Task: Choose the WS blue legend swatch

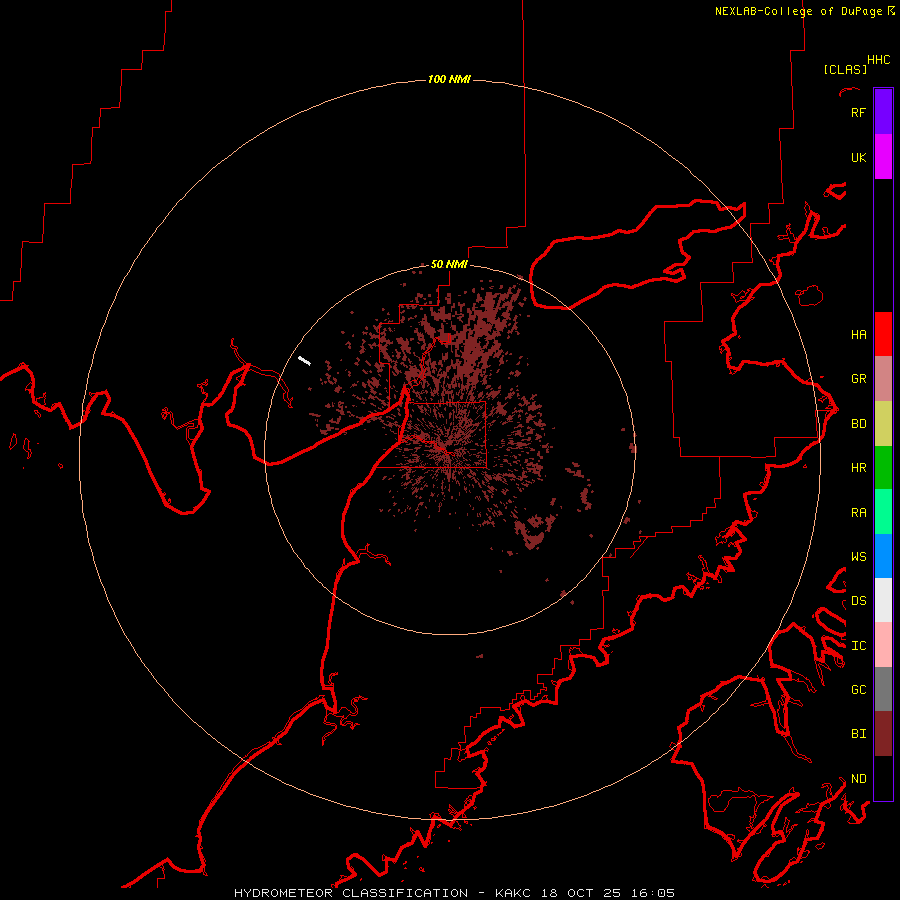Action: [x=883, y=556]
